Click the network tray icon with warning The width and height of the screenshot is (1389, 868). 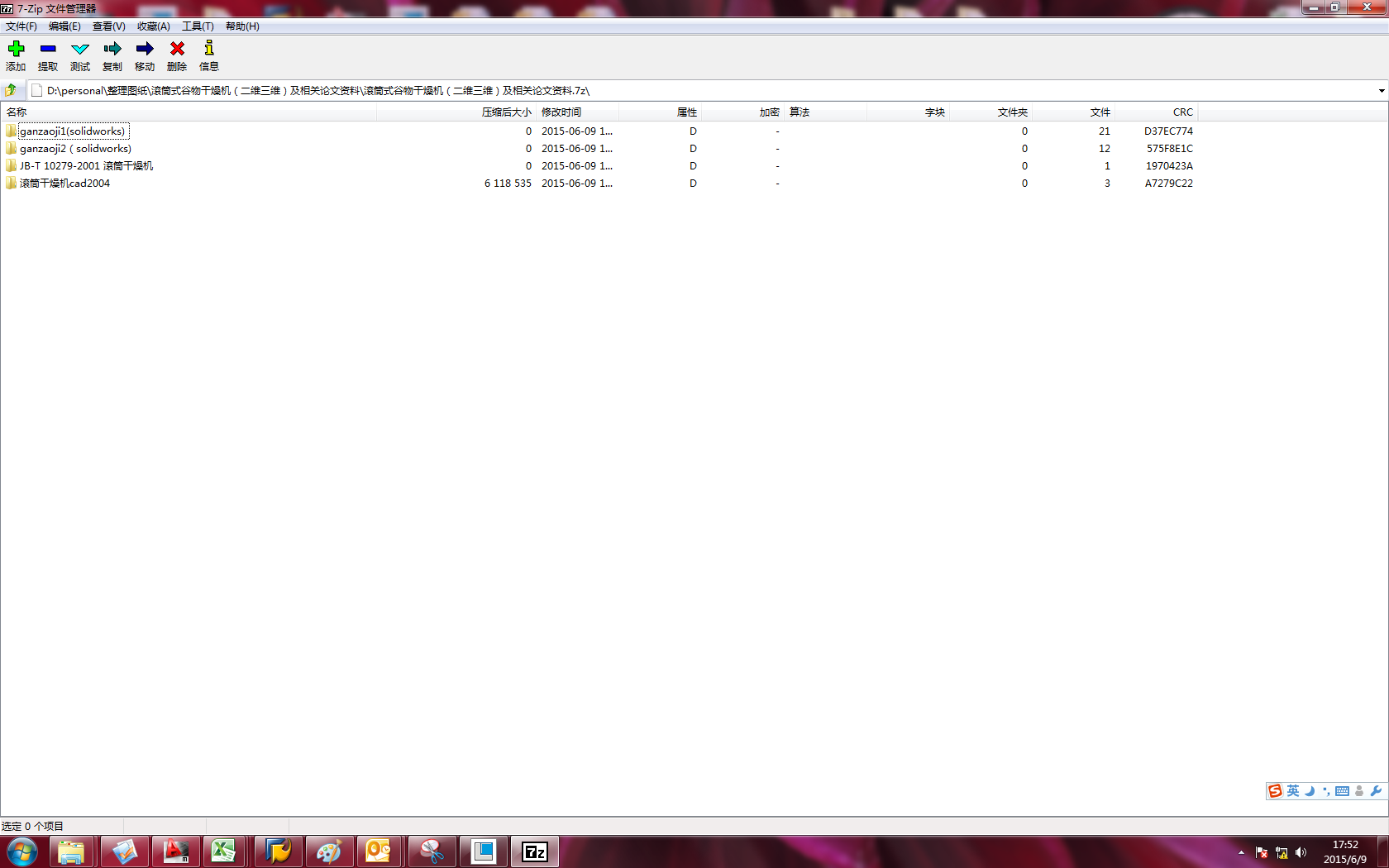(1282, 852)
